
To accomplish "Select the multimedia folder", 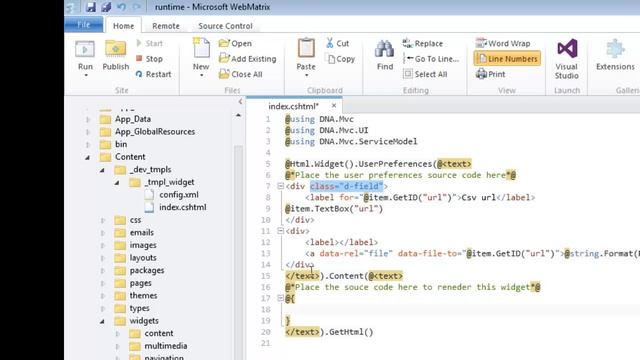I will coord(166,346).
